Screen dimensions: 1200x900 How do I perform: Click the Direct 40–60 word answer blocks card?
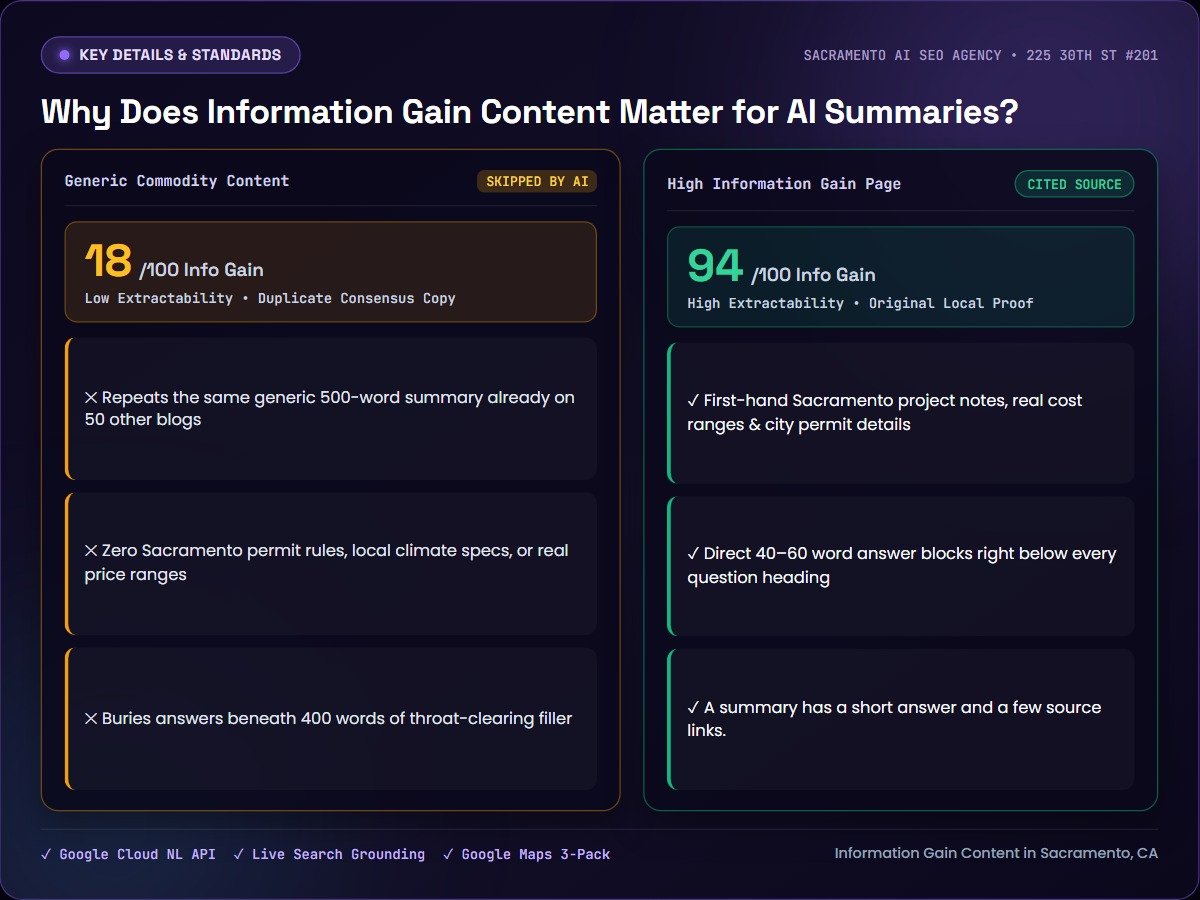click(901, 566)
